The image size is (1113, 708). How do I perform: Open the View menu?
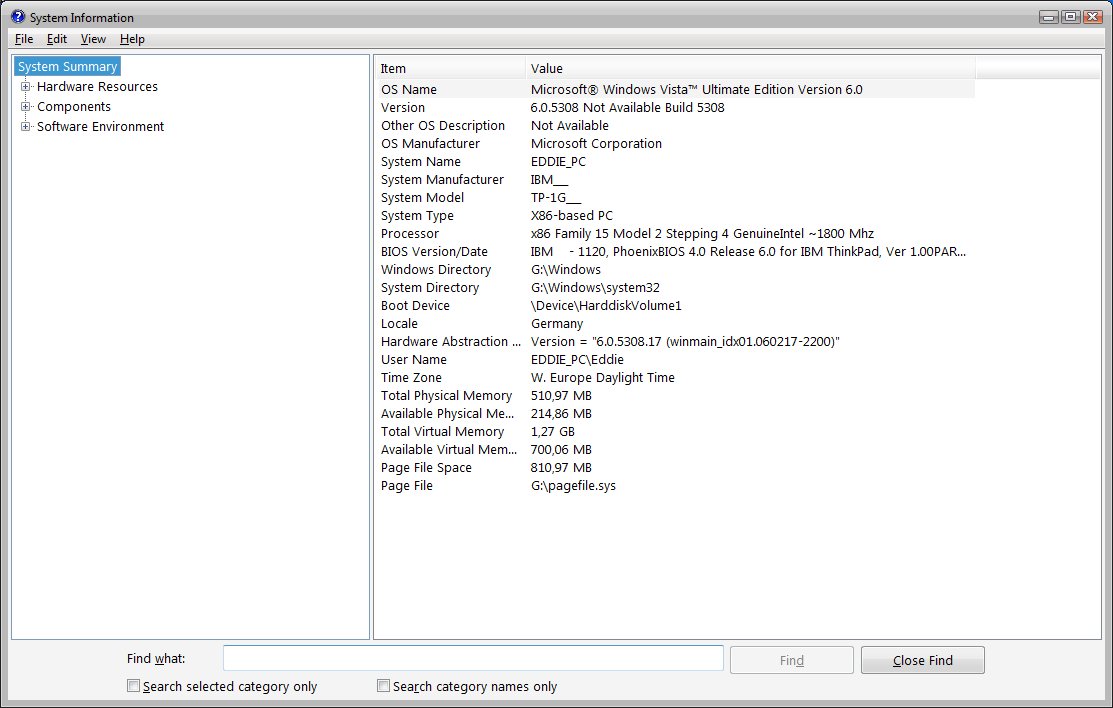pyautogui.click(x=92, y=39)
